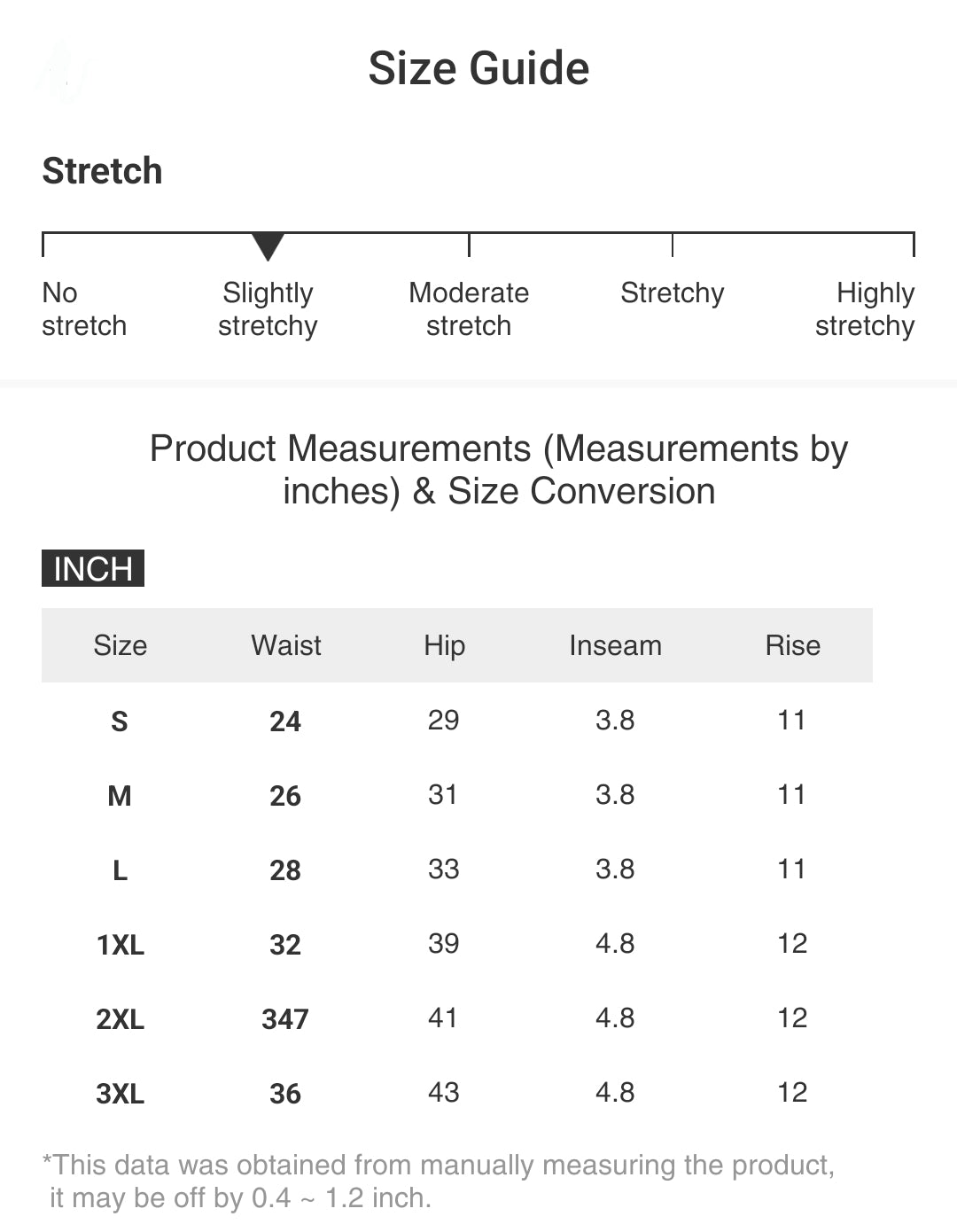957x1232 pixels.
Task: Click the "Moderate stretch" scale label
Action: [x=469, y=309]
